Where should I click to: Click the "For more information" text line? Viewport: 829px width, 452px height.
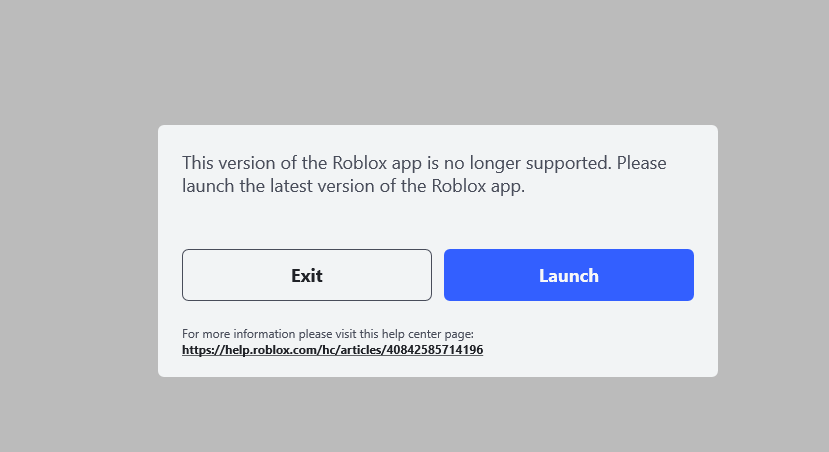point(328,334)
